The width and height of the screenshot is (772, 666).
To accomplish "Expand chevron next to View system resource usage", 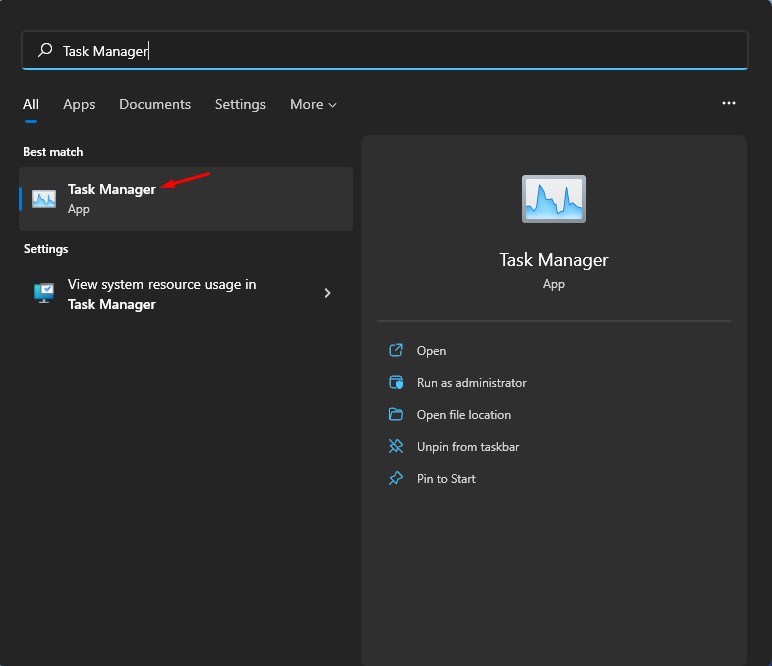I will [327, 293].
